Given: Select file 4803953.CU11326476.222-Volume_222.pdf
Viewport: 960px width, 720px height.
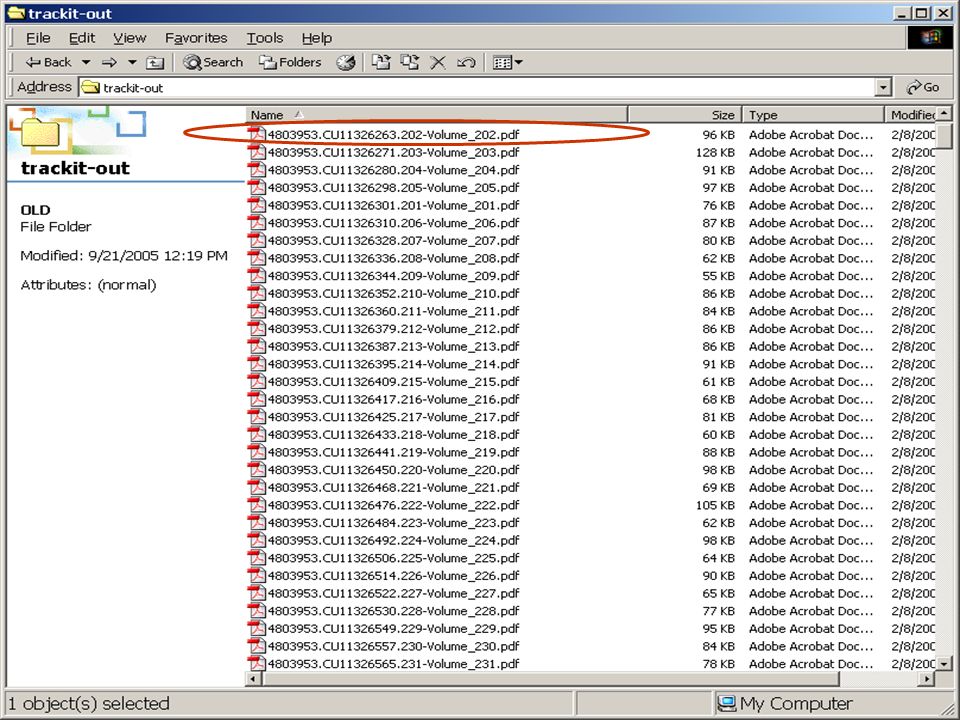Looking at the screenshot, I should pos(393,505).
